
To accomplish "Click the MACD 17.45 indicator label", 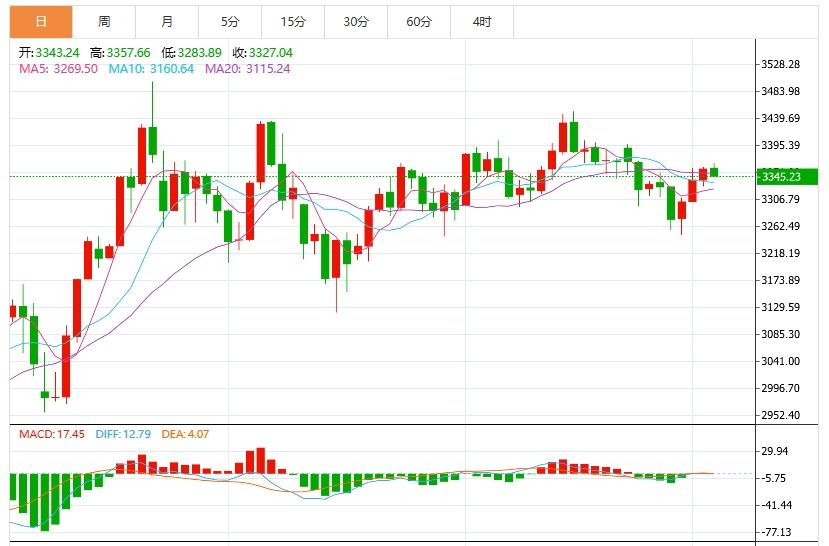I will [x=53, y=434].
